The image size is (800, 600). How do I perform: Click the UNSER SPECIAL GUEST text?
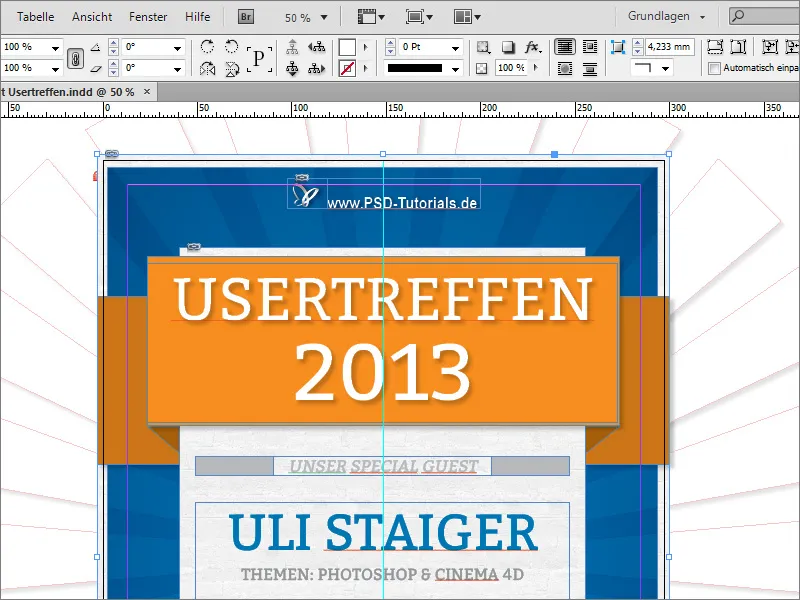pos(383,466)
